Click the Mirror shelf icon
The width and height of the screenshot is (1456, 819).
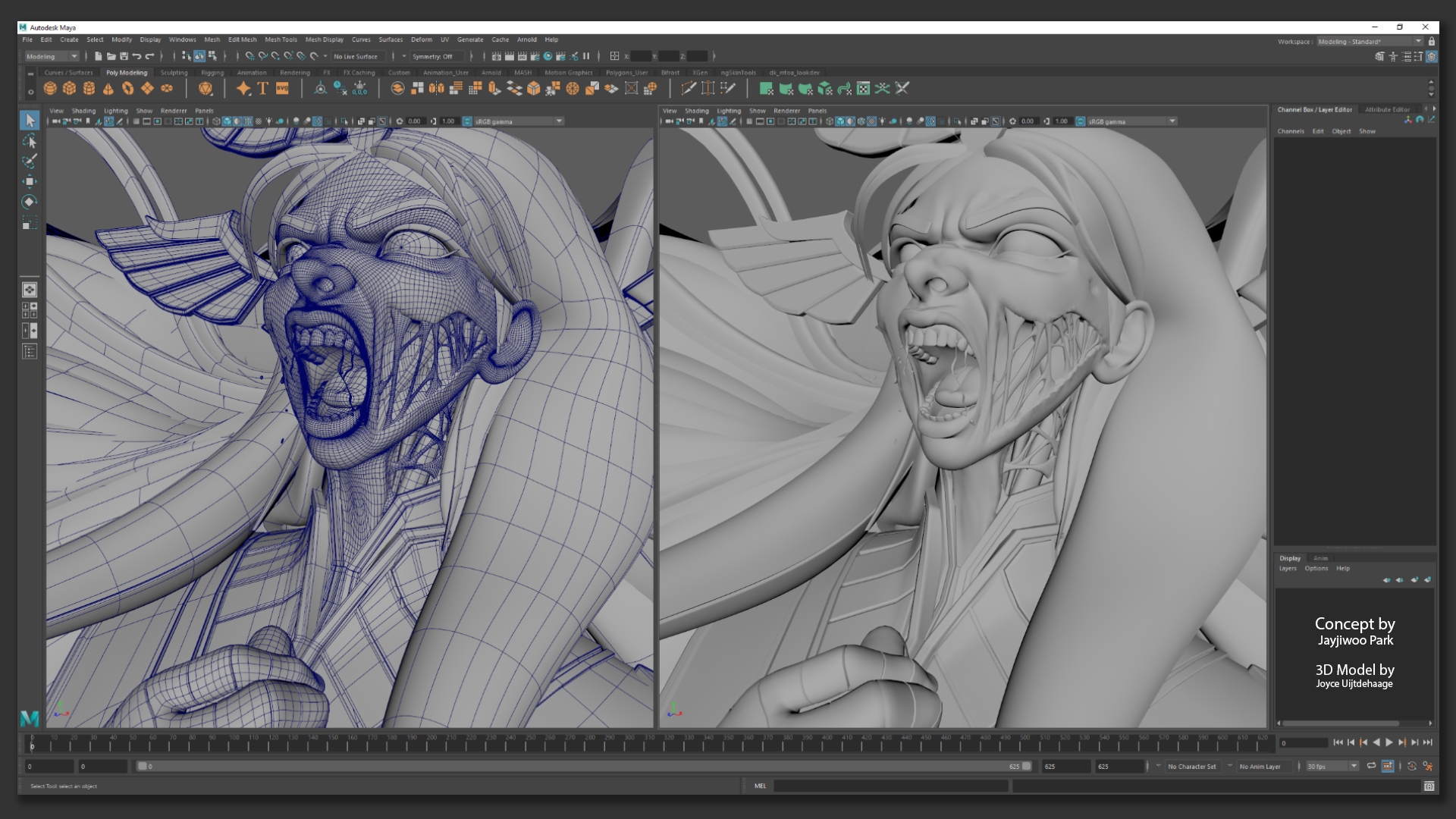(437, 89)
